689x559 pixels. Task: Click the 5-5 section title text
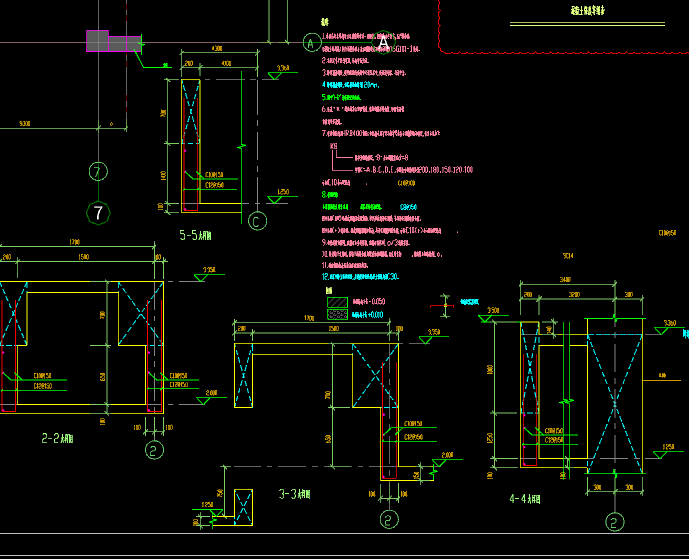click(194, 236)
